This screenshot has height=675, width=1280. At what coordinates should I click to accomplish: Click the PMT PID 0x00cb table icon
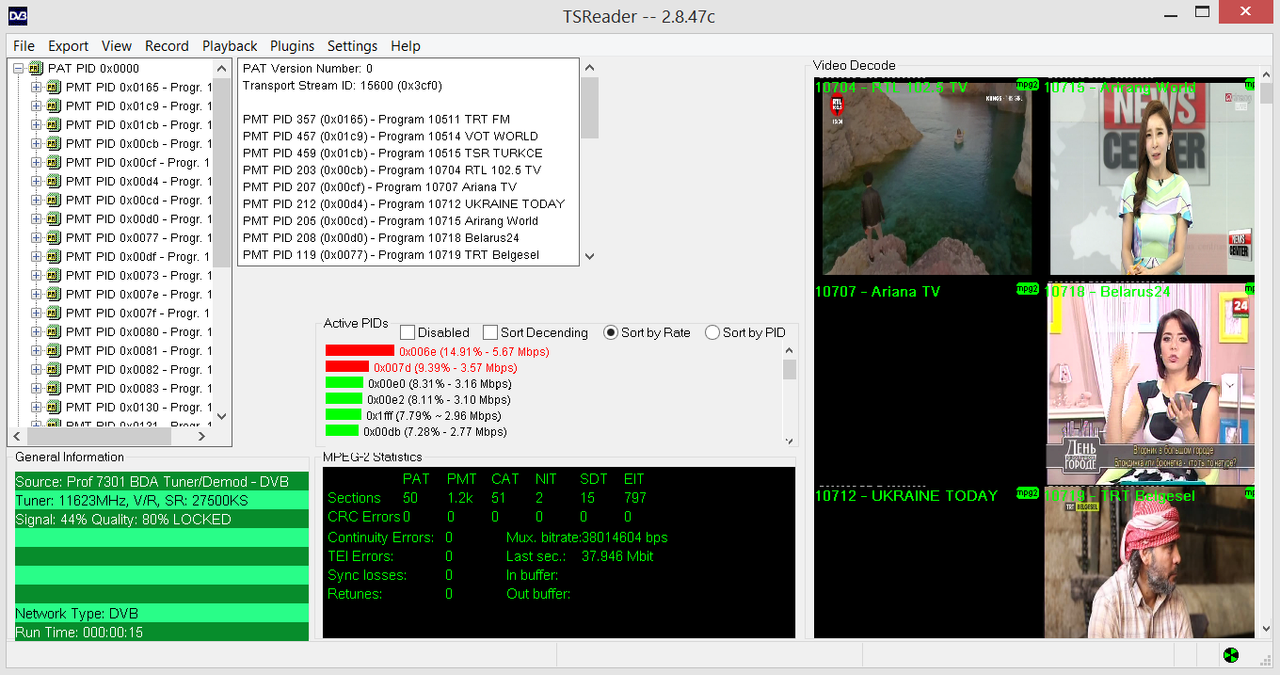tap(54, 144)
